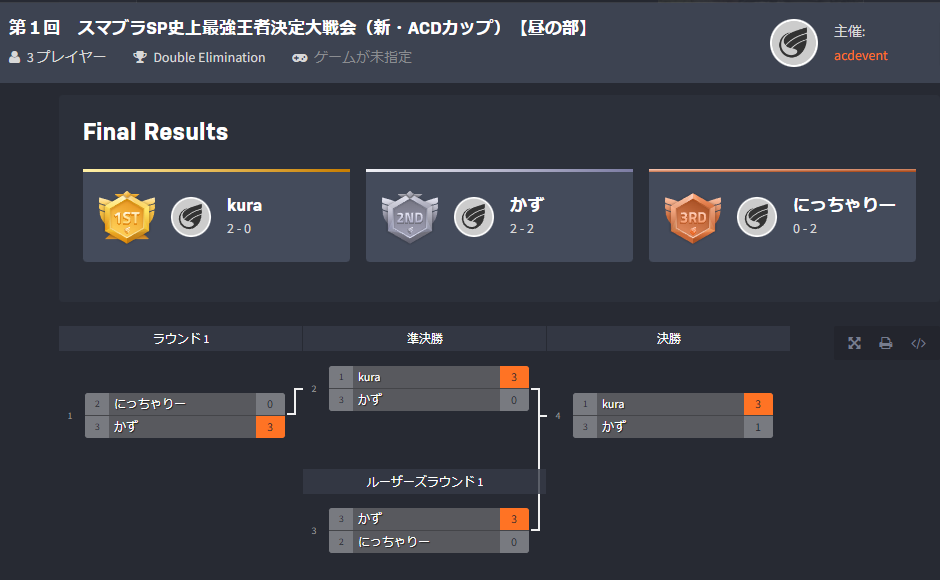940x580 pixels.
Task: Click the tournament title link
Action: point(300,27)
